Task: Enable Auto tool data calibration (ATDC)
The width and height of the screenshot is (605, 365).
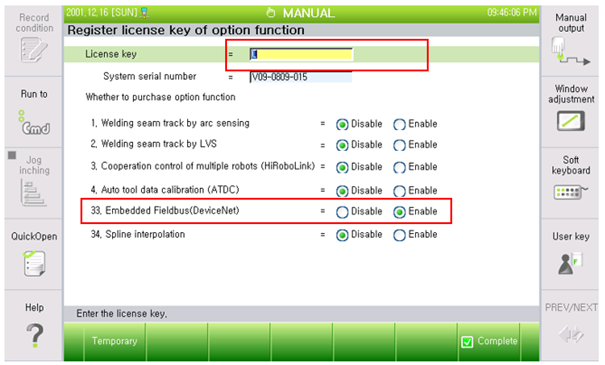Action: pos(399,191)
